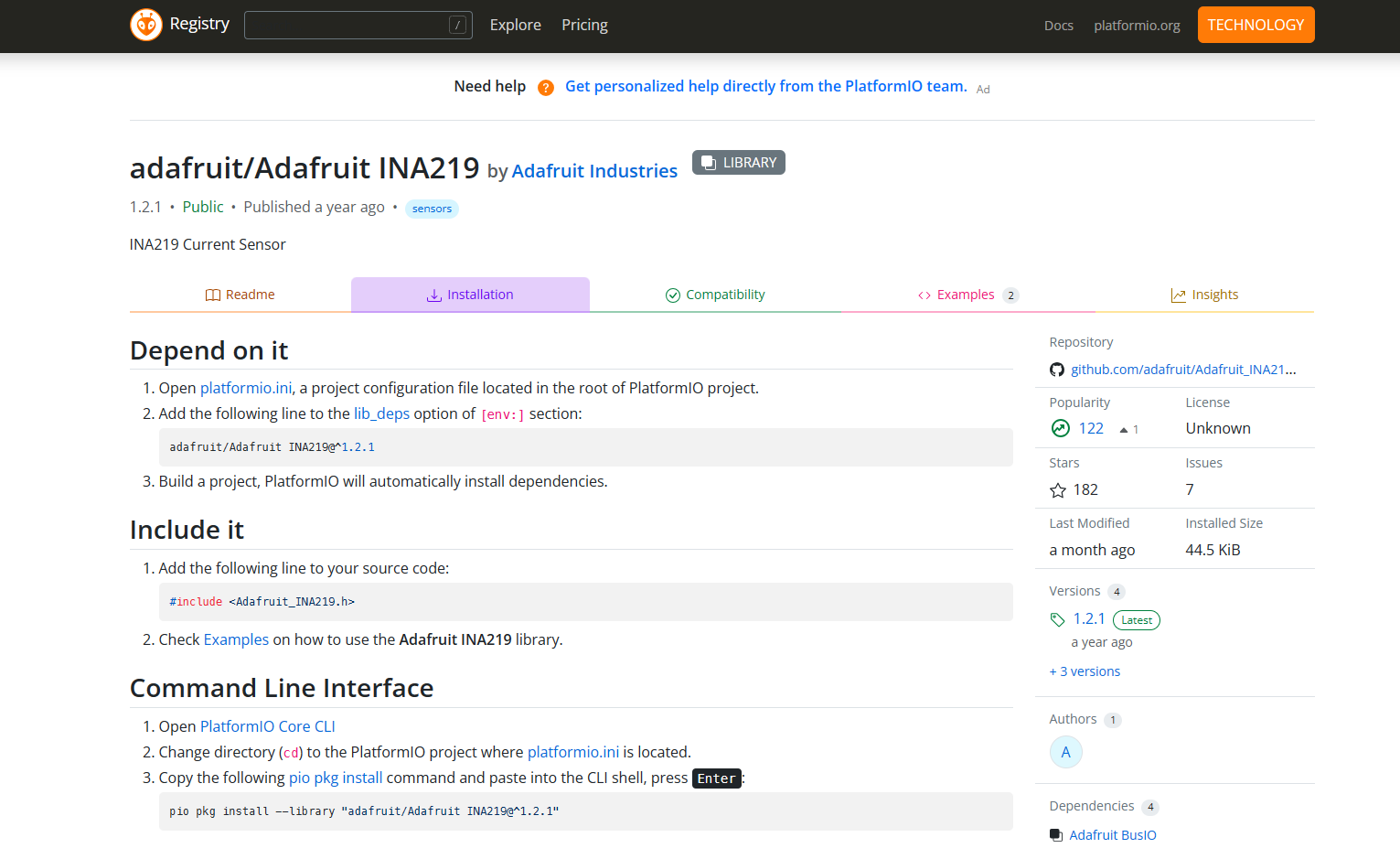Click the Latest version badge

[x=1137, y=620]
